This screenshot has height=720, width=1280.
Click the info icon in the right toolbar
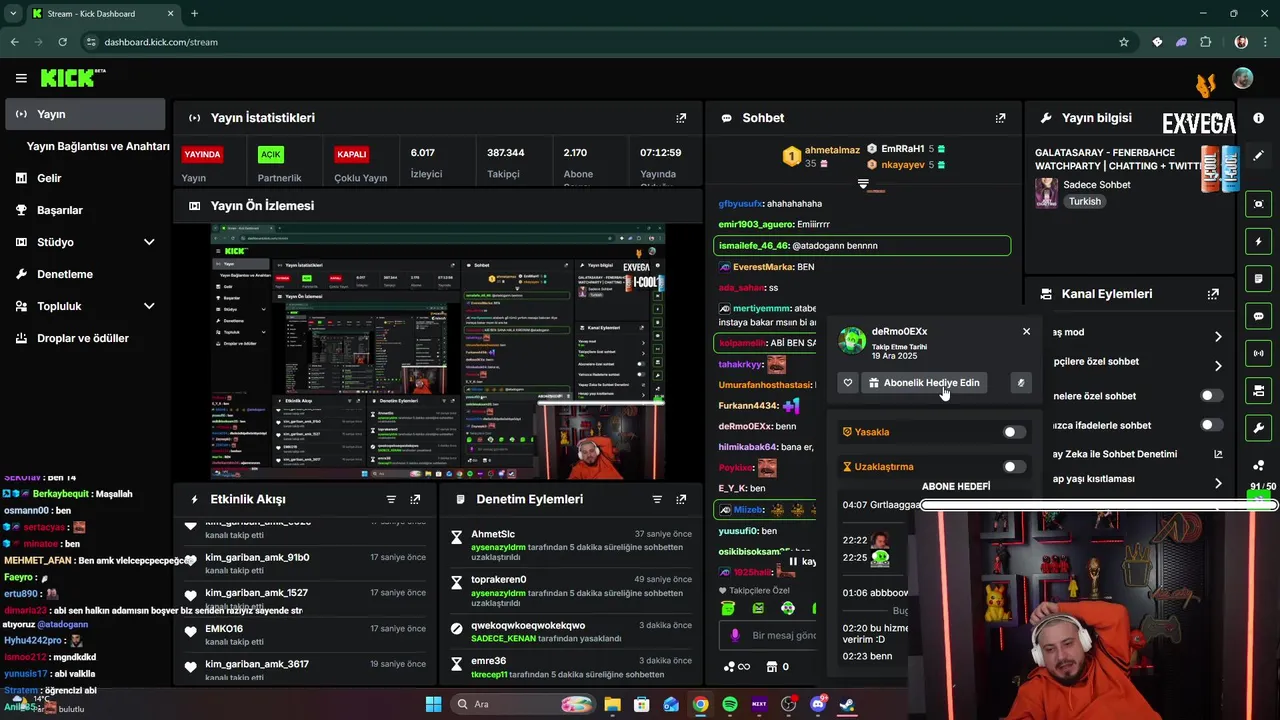(x=1258, y=118)
